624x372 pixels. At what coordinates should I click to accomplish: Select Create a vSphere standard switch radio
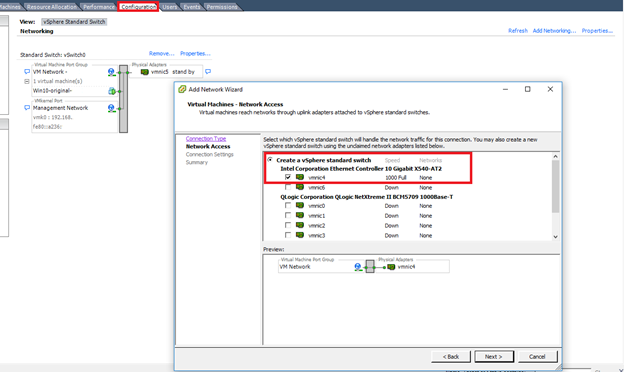click(x=270, y=160)
